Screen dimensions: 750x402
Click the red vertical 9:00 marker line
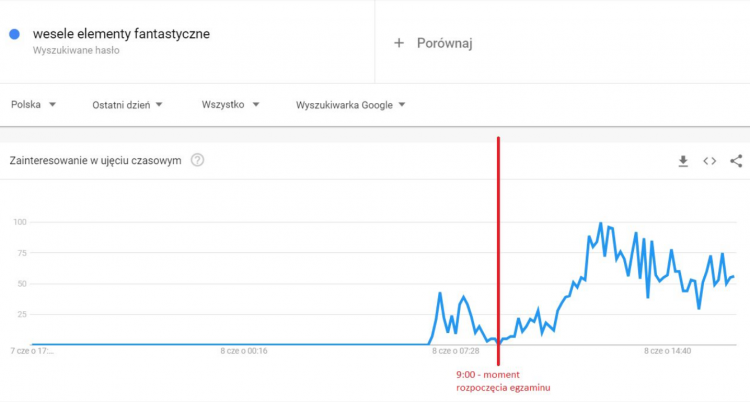498,250
